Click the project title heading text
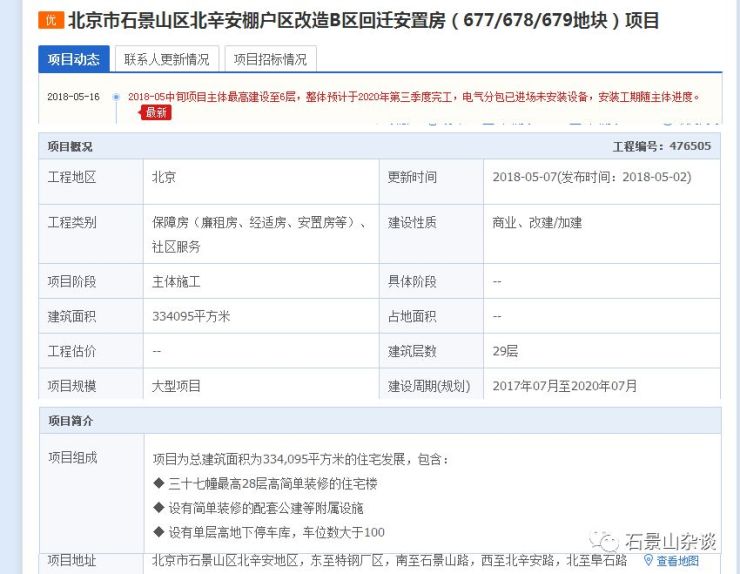Viewport: 740px width, 574px height. (x=363, y=21)
